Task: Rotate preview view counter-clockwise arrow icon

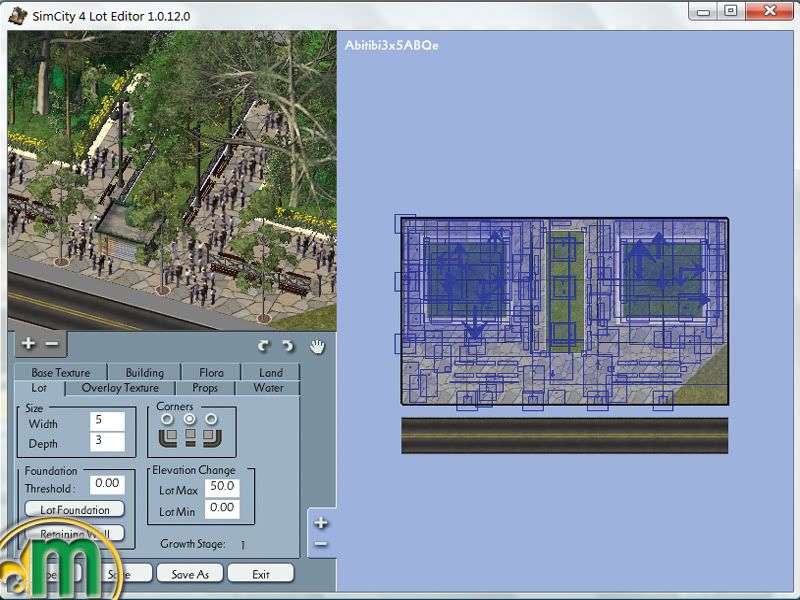Action: (288, 346)
